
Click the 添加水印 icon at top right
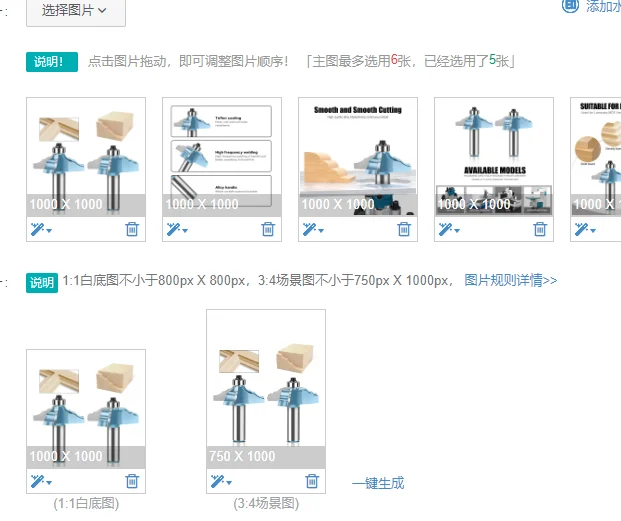pyautogui.click(x=570, y=6)
